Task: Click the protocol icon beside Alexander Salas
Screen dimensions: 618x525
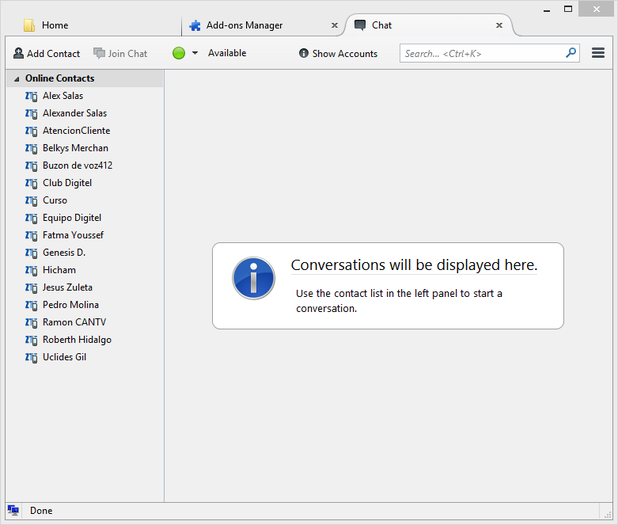Action: pos(31,114)
